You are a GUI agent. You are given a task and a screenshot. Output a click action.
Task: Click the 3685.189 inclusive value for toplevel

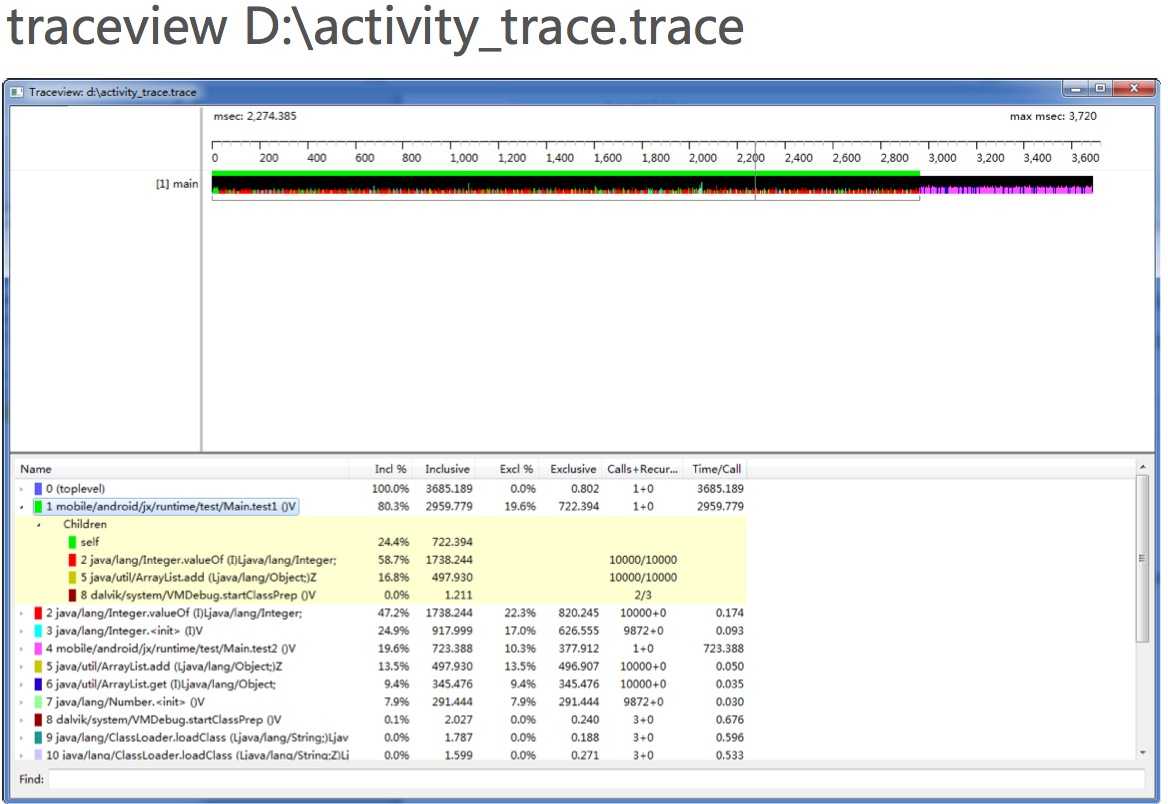coord(448,489)
